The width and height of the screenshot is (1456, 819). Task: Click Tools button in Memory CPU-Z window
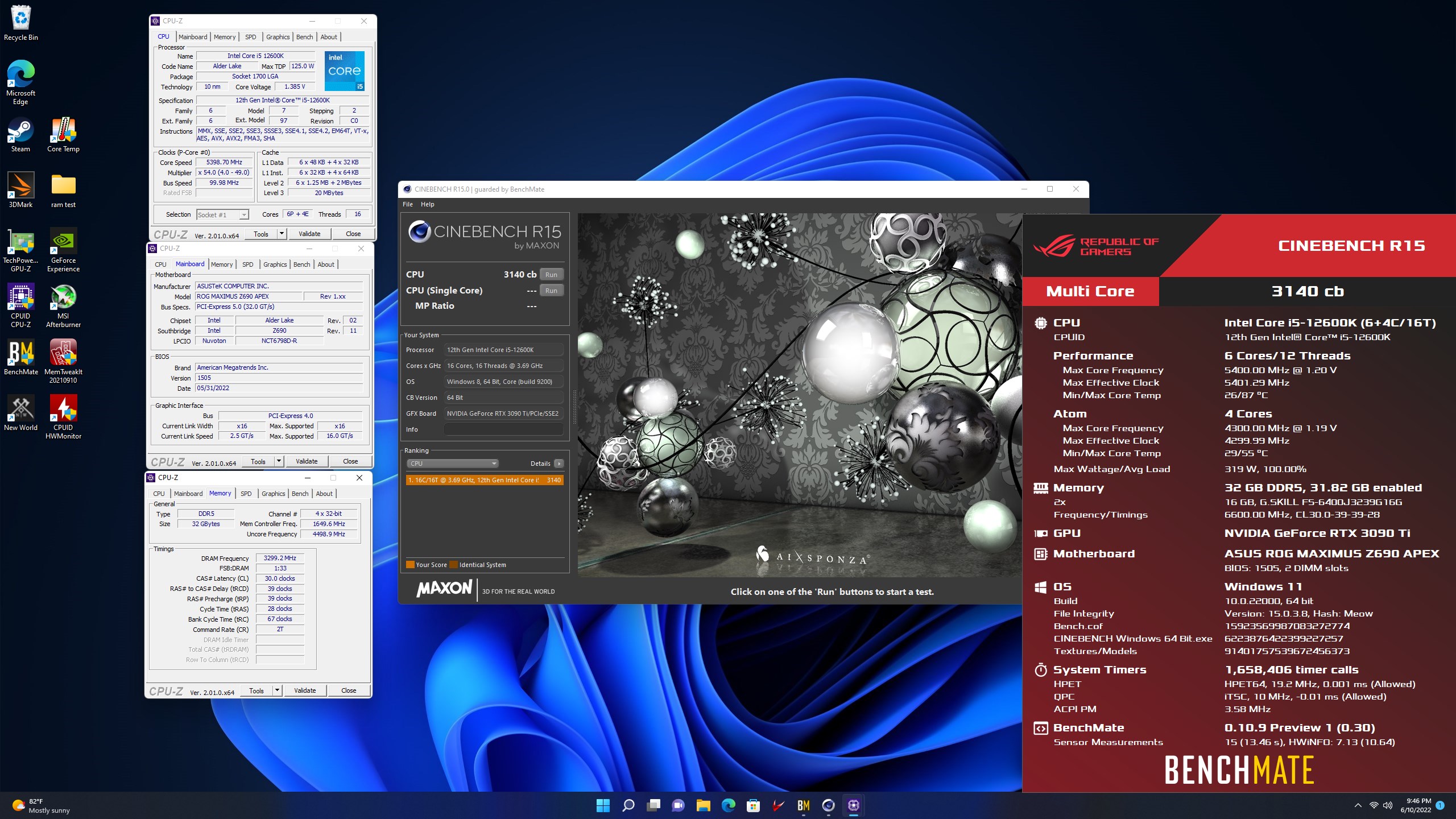(x=257, y=690)
